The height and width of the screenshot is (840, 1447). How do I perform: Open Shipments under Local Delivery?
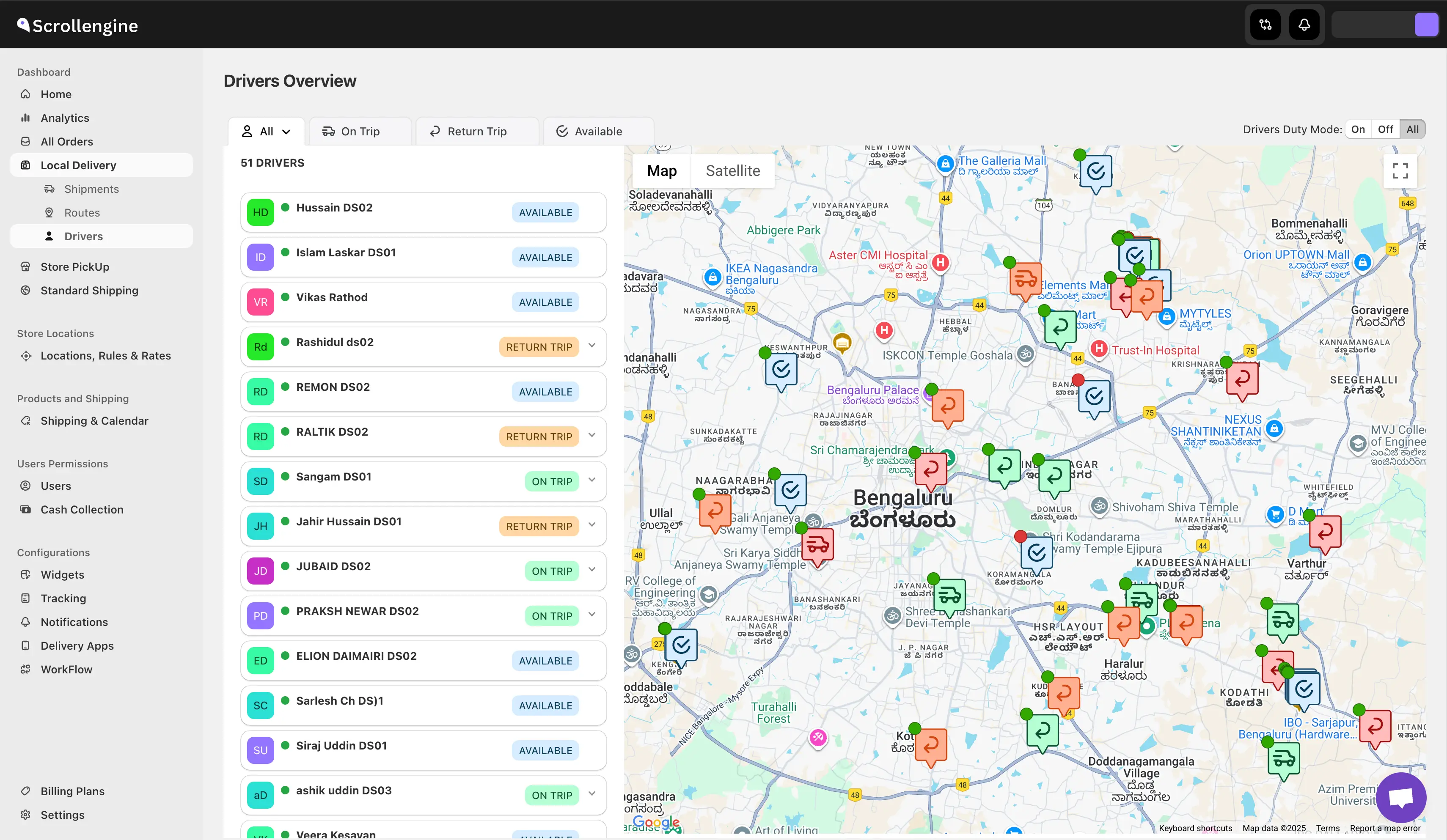(91, 189)
